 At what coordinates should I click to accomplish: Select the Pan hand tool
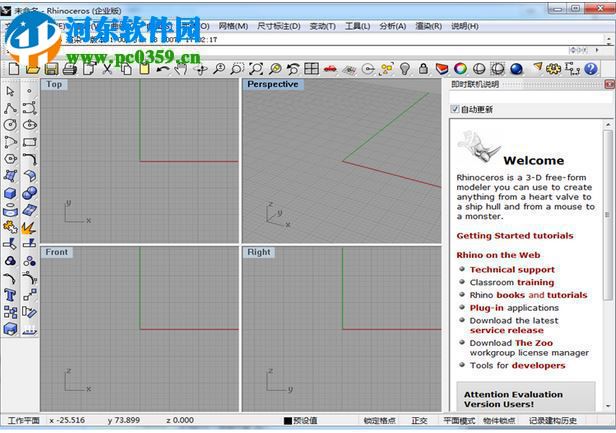click(181, 70)
